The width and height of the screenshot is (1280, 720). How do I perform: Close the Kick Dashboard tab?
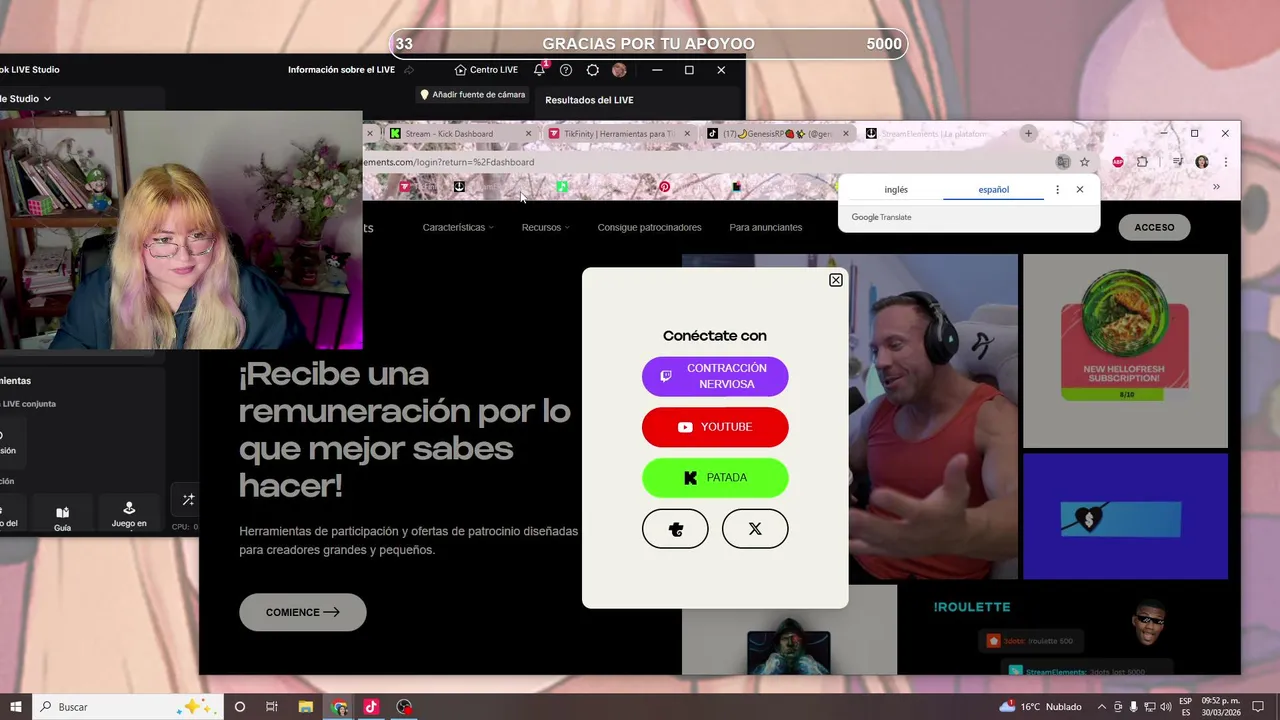coord(529,133)
